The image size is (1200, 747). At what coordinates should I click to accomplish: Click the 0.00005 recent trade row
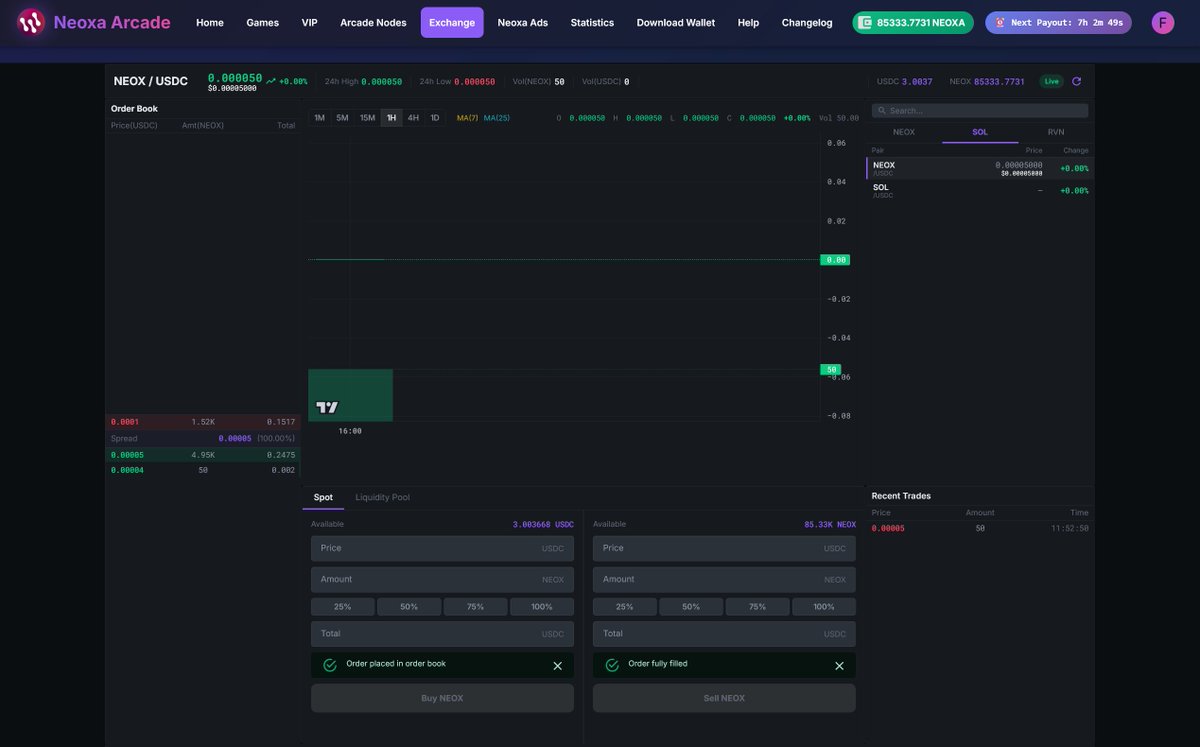point(980,528)
